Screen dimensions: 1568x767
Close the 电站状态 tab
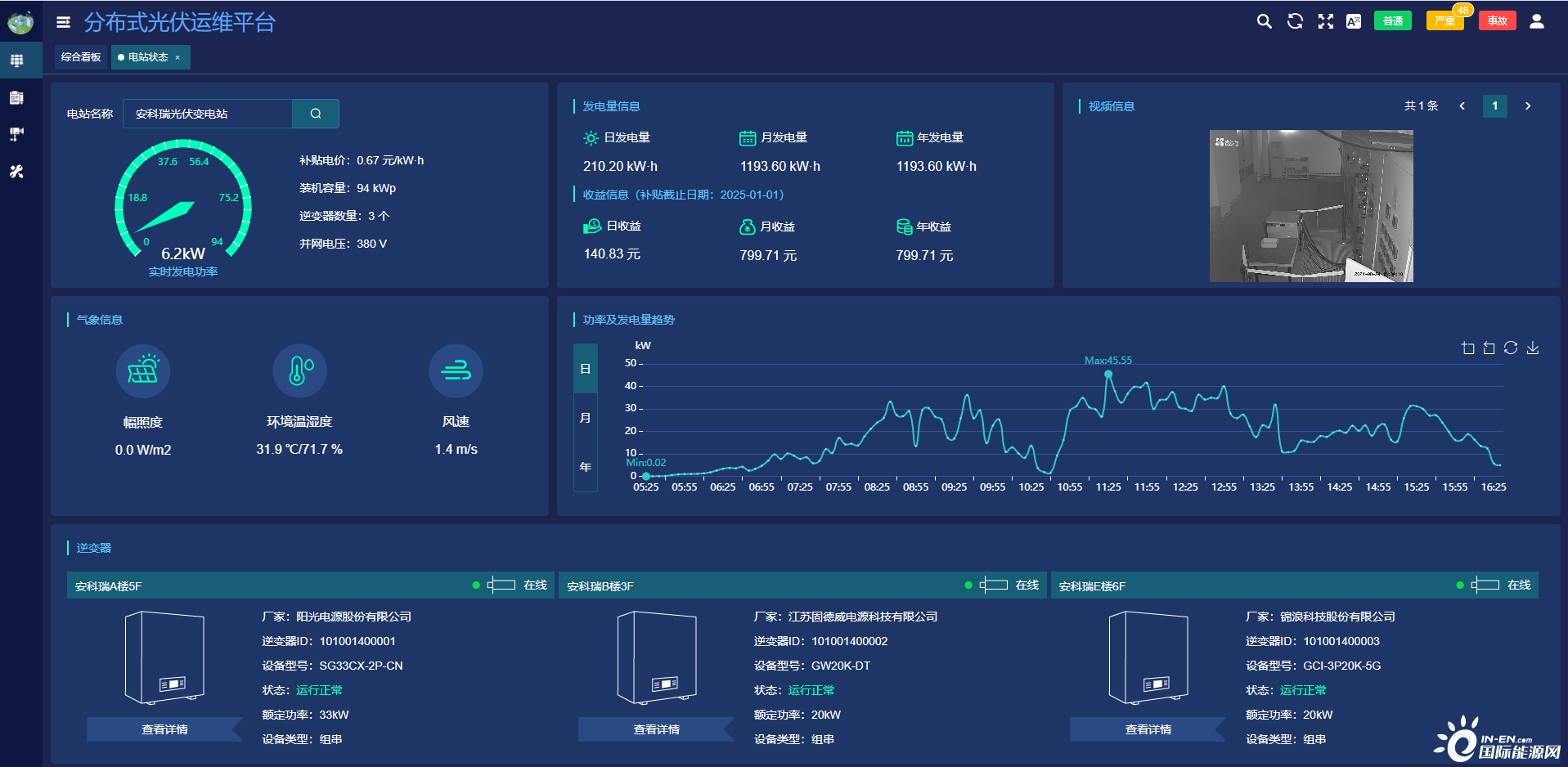[177, 58]
